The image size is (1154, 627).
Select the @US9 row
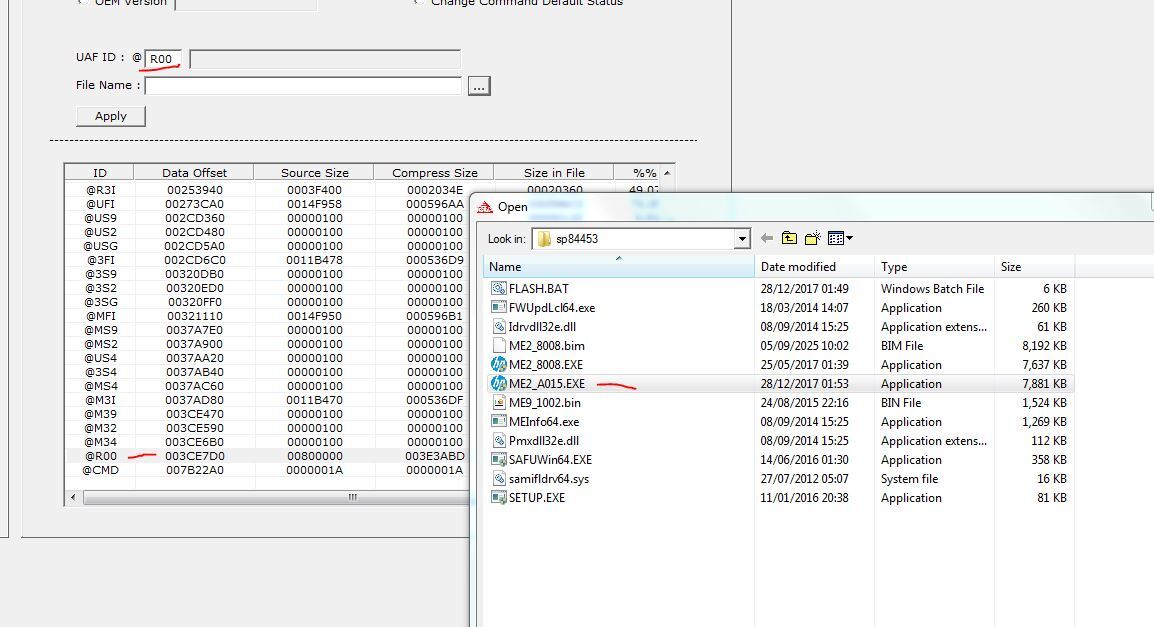point(268,218)
